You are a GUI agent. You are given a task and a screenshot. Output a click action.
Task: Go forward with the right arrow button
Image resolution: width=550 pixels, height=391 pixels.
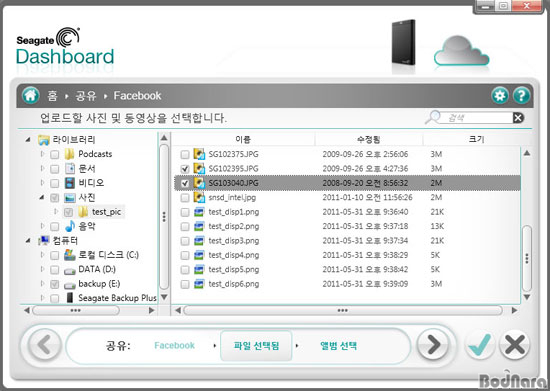[x=433, y=345]
